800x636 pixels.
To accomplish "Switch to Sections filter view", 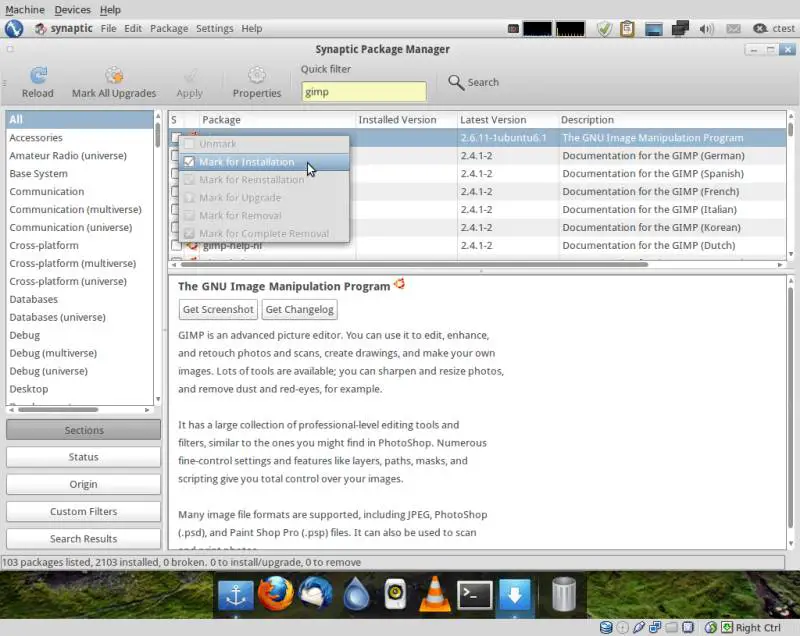I will click(x=84, y=430).
